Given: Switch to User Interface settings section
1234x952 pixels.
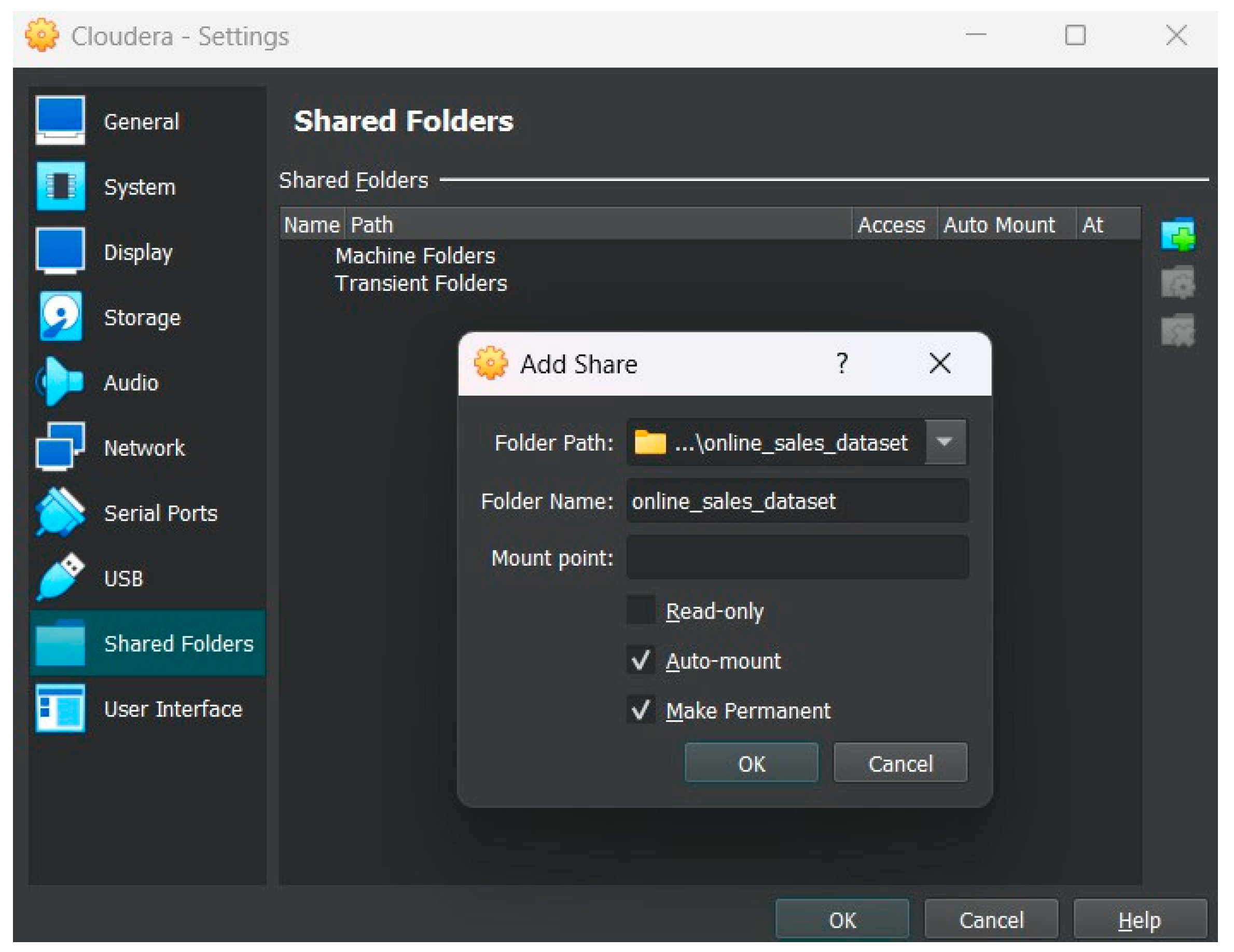Looking at the screenshot, I should tap(172, 709).
